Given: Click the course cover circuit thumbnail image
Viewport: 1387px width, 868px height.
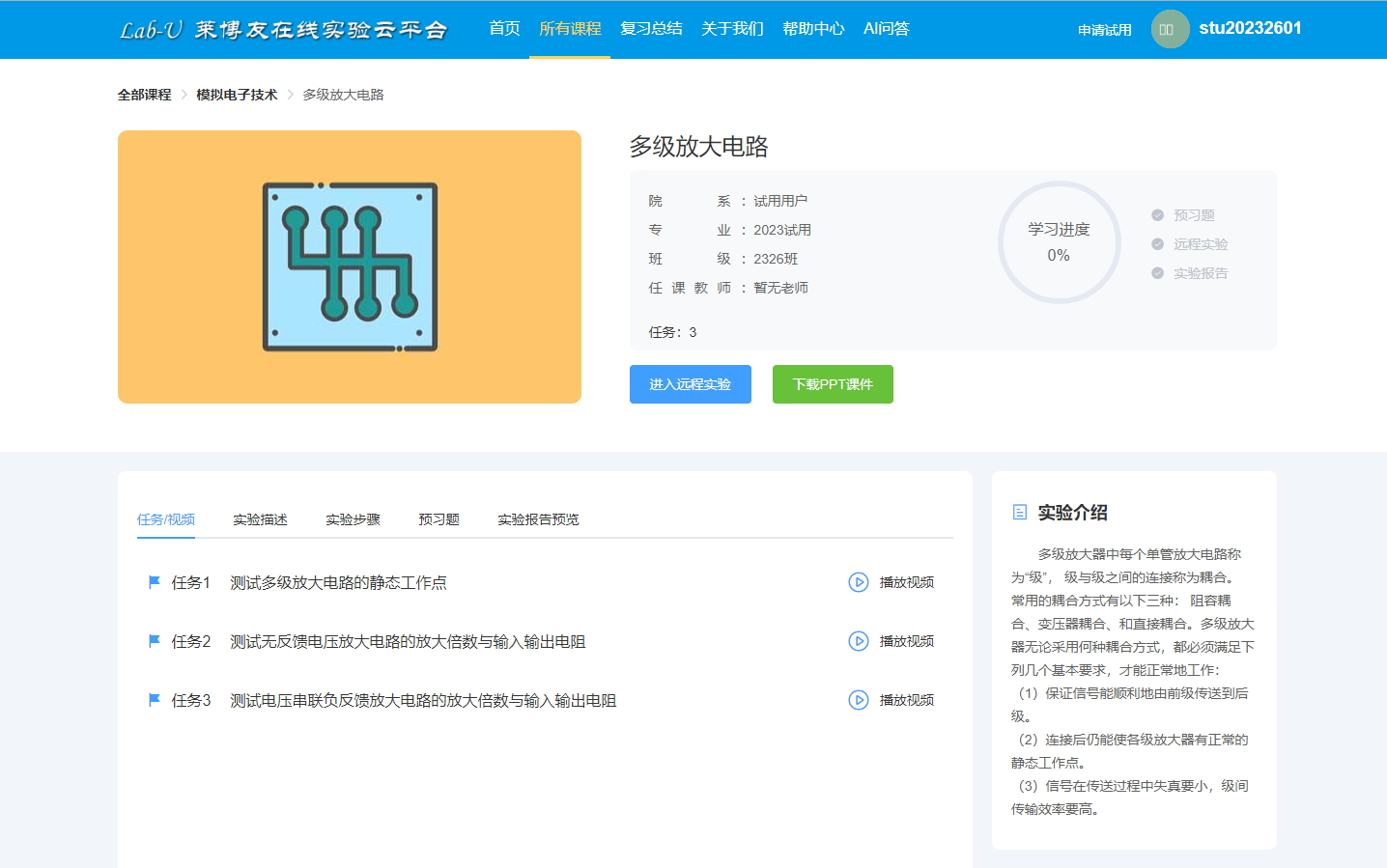Looking at the screenshot, I should pos(350,266).
